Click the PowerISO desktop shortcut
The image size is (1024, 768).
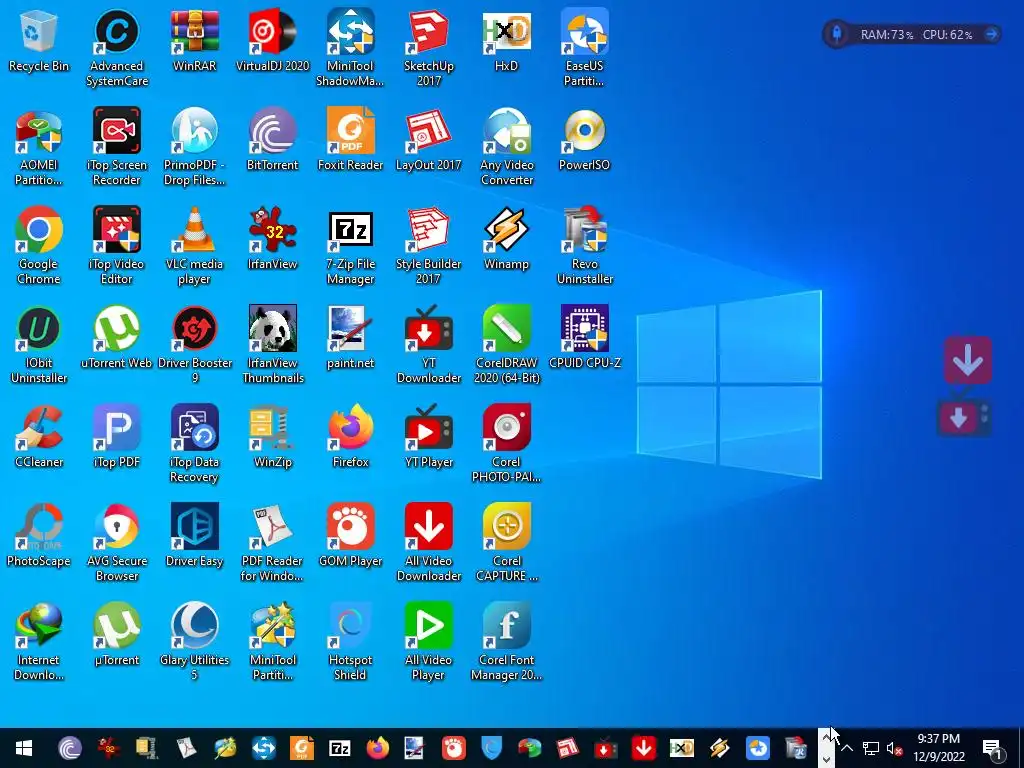584,140
